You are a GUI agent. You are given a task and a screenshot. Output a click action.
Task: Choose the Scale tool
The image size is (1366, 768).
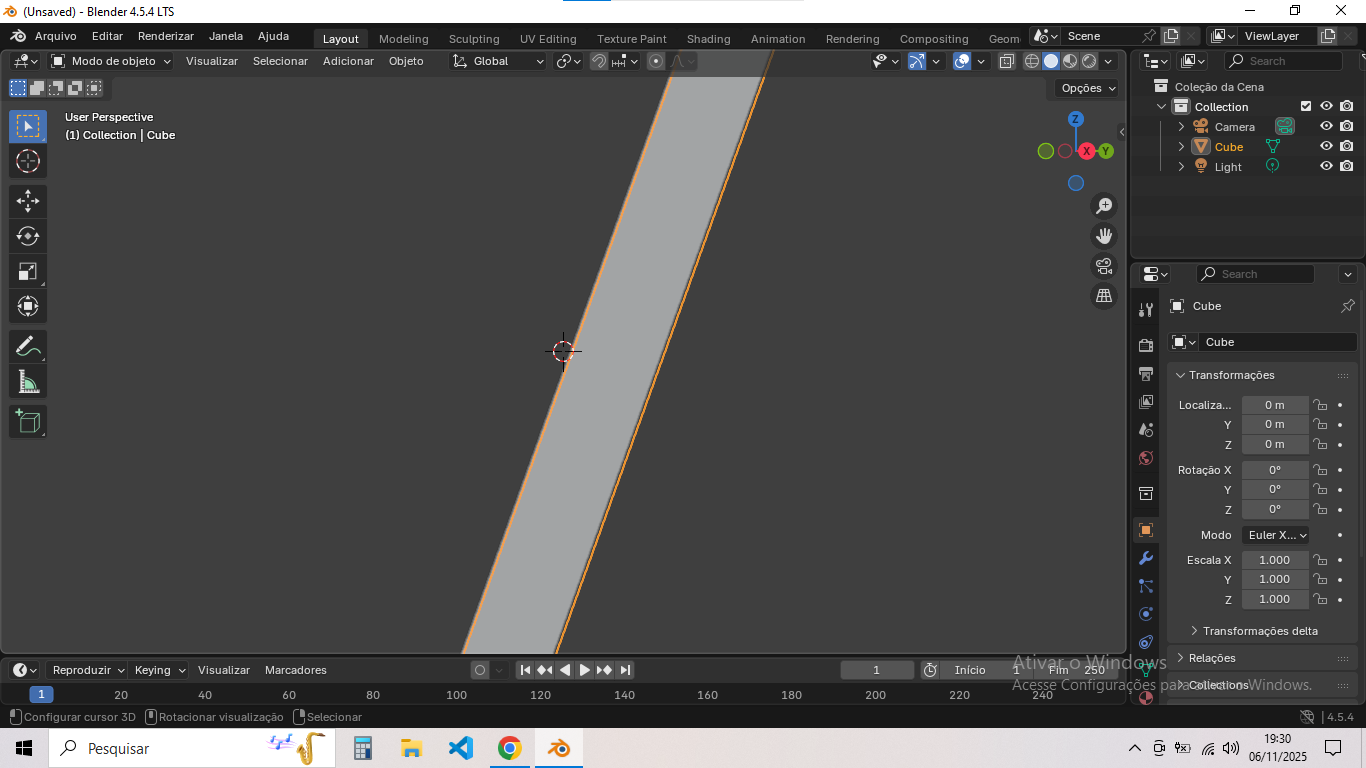pyautogui.click(x=28, y=271)
